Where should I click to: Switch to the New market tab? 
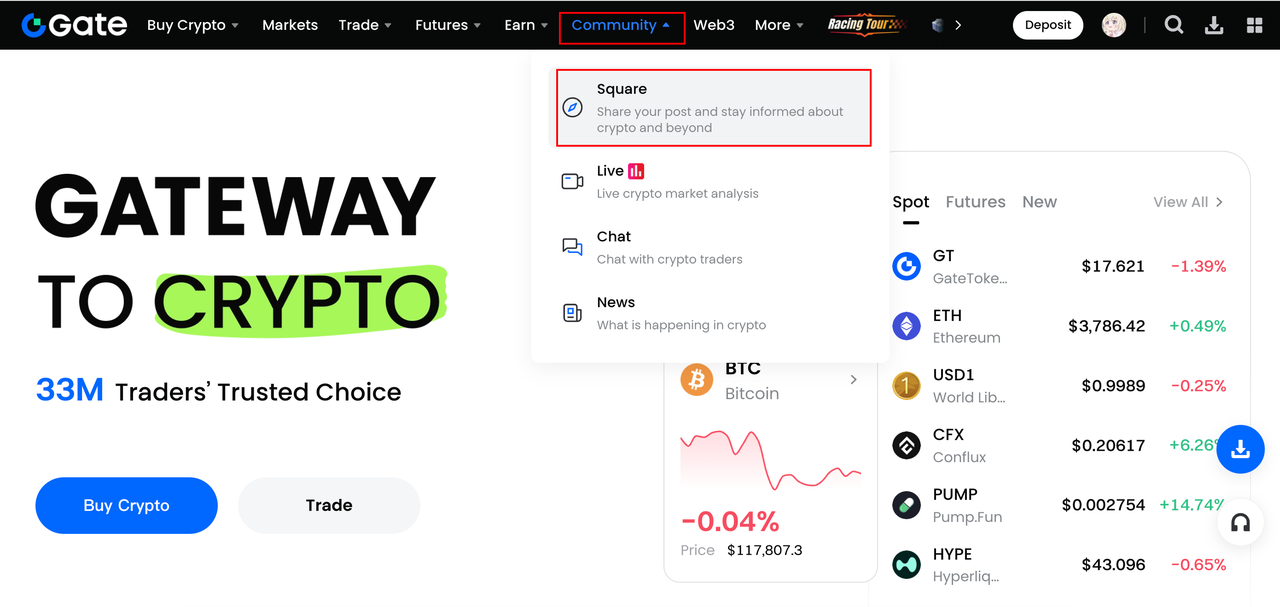tap(1039, 202)
